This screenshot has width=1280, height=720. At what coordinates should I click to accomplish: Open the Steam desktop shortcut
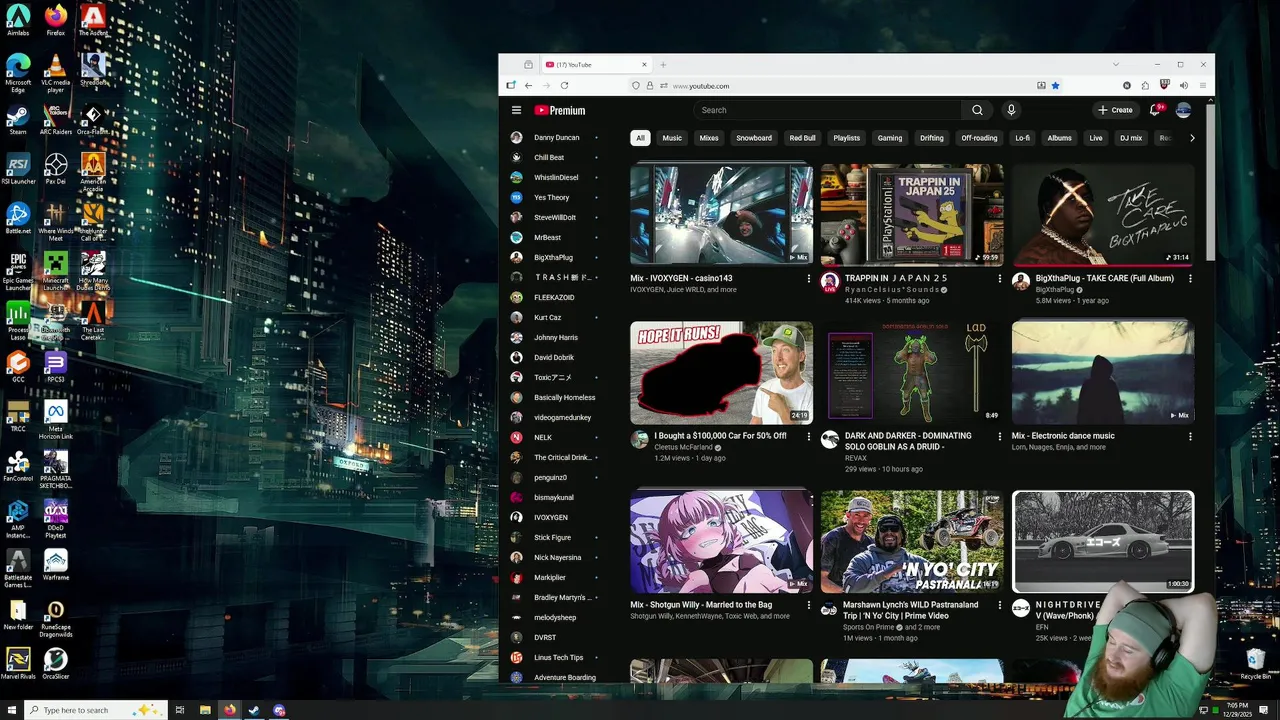(18, 120)
